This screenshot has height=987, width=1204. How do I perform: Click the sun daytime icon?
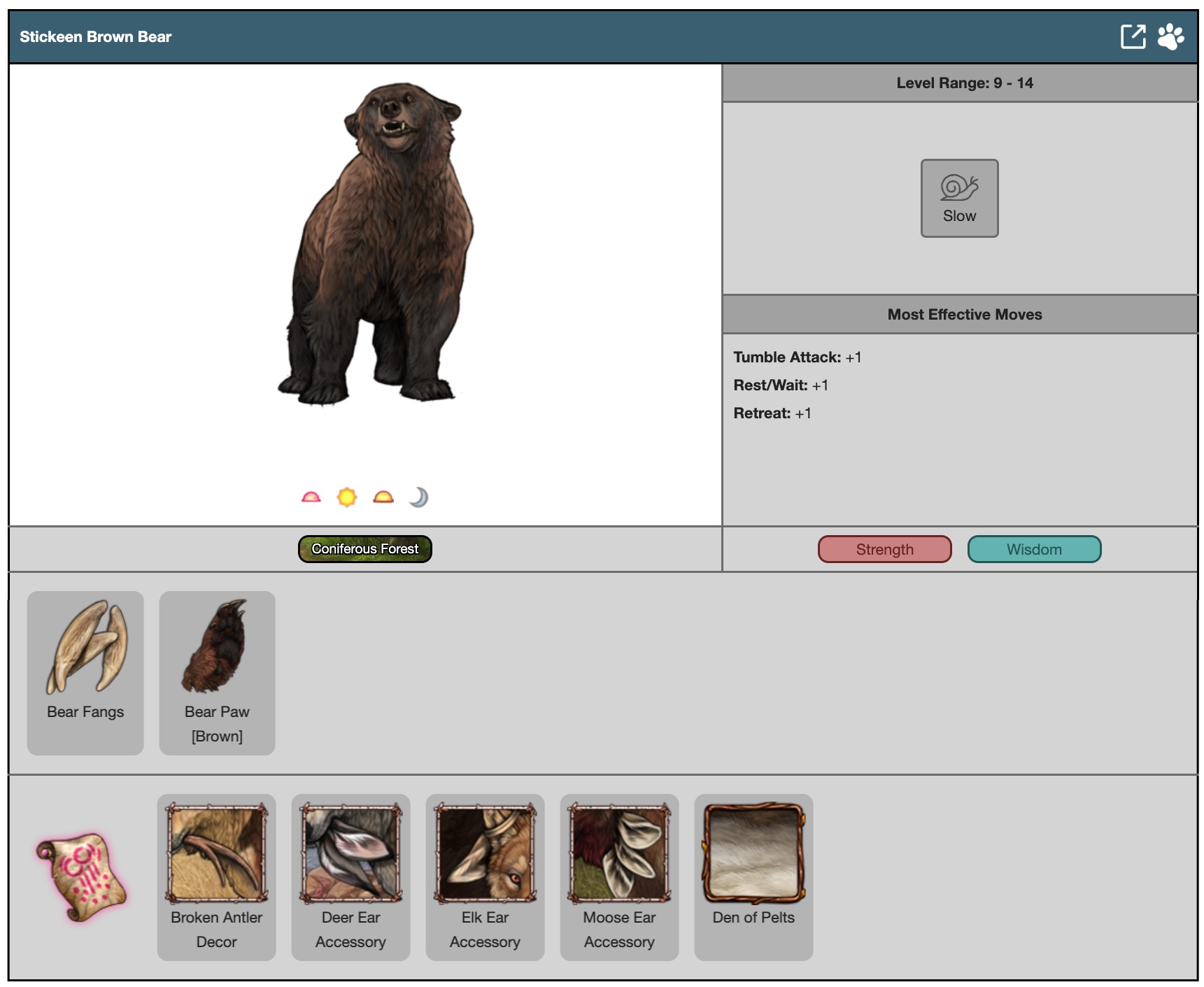point(347,497)
